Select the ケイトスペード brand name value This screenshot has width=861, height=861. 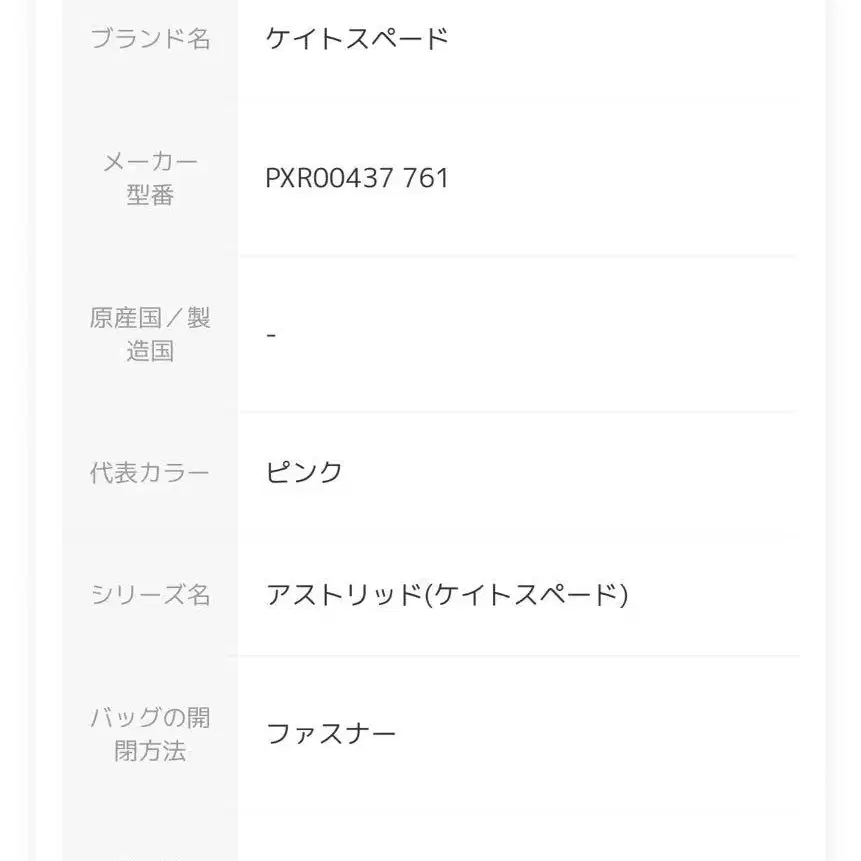tap(357, 39)
